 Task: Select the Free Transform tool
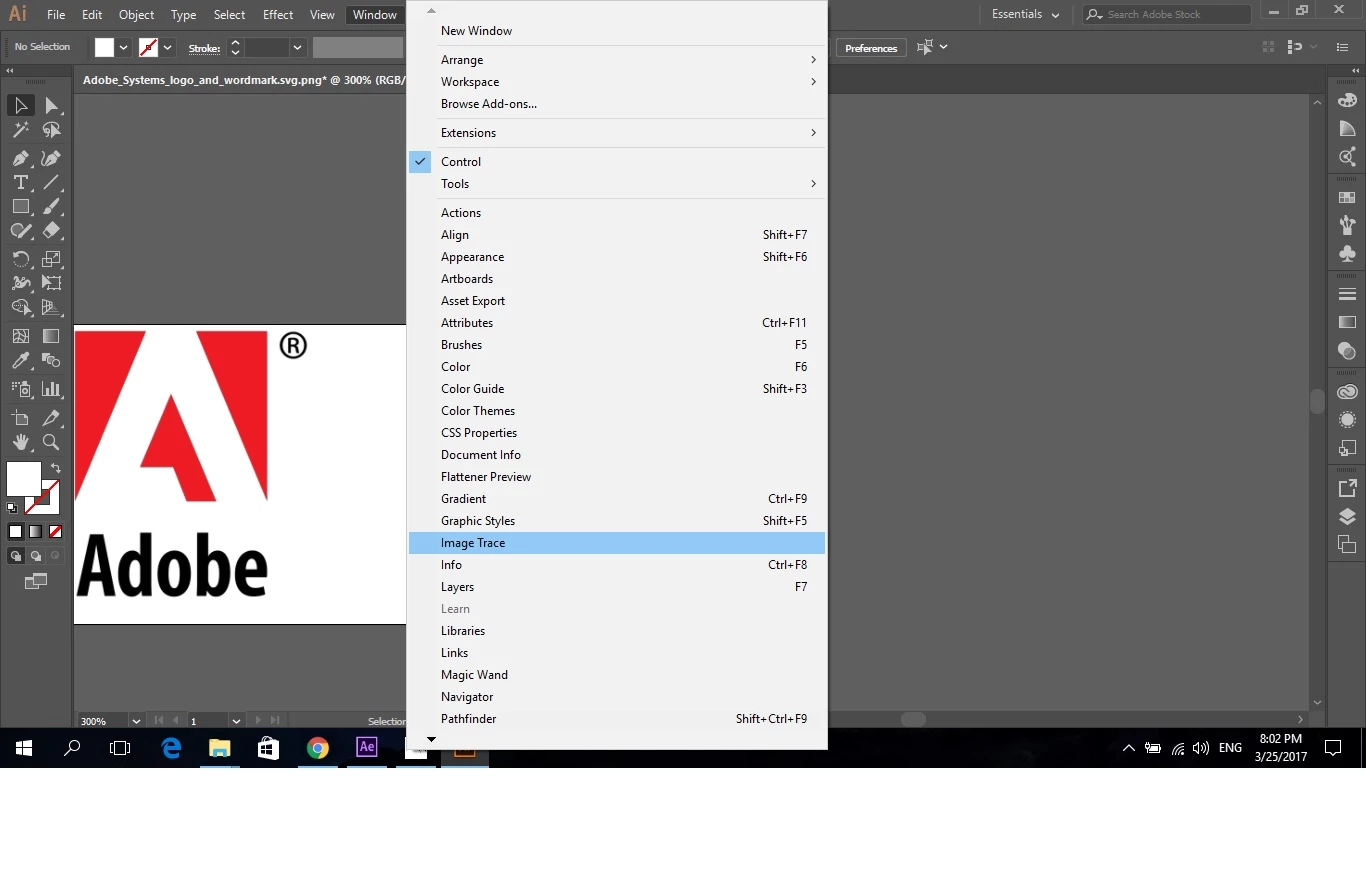(51, 283)
